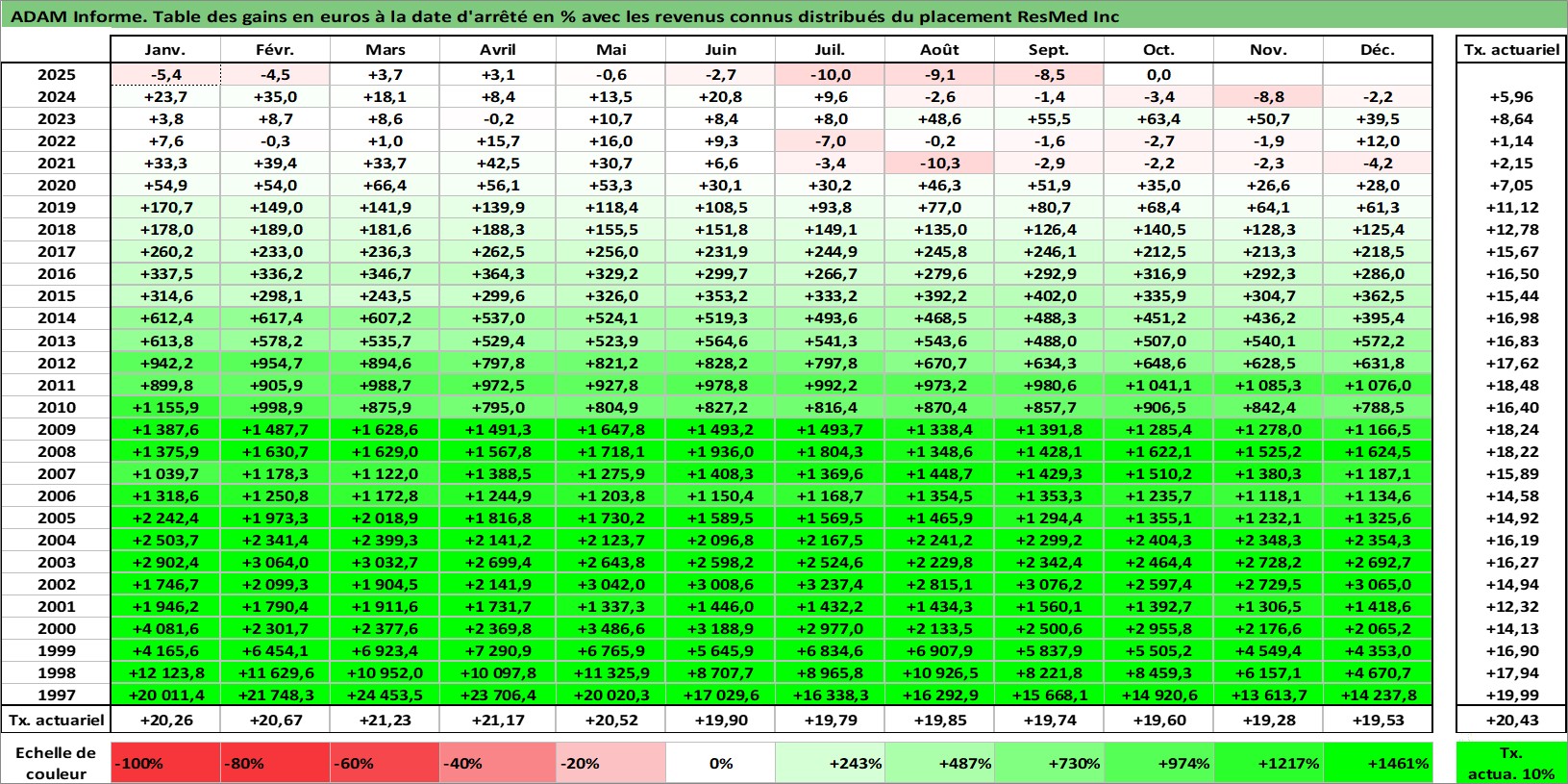Click the +19,99 actuarial rate for 1997

(x=1511, y=695)
